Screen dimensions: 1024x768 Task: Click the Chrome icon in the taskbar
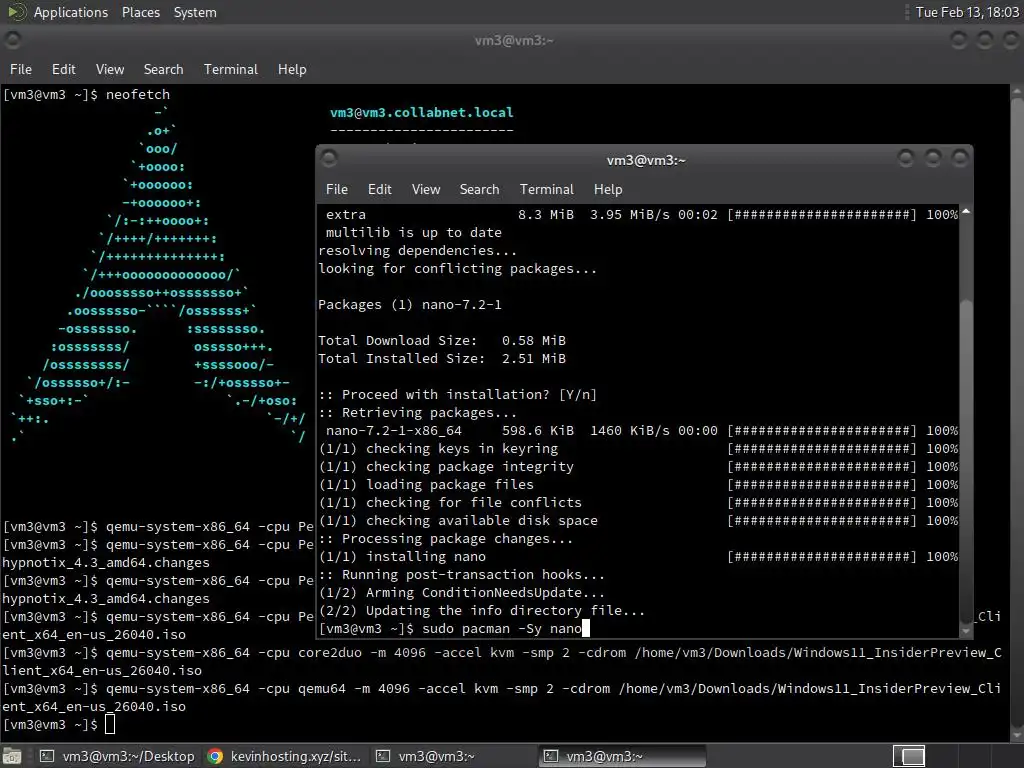pyautogui.click(x=214, y=756)
